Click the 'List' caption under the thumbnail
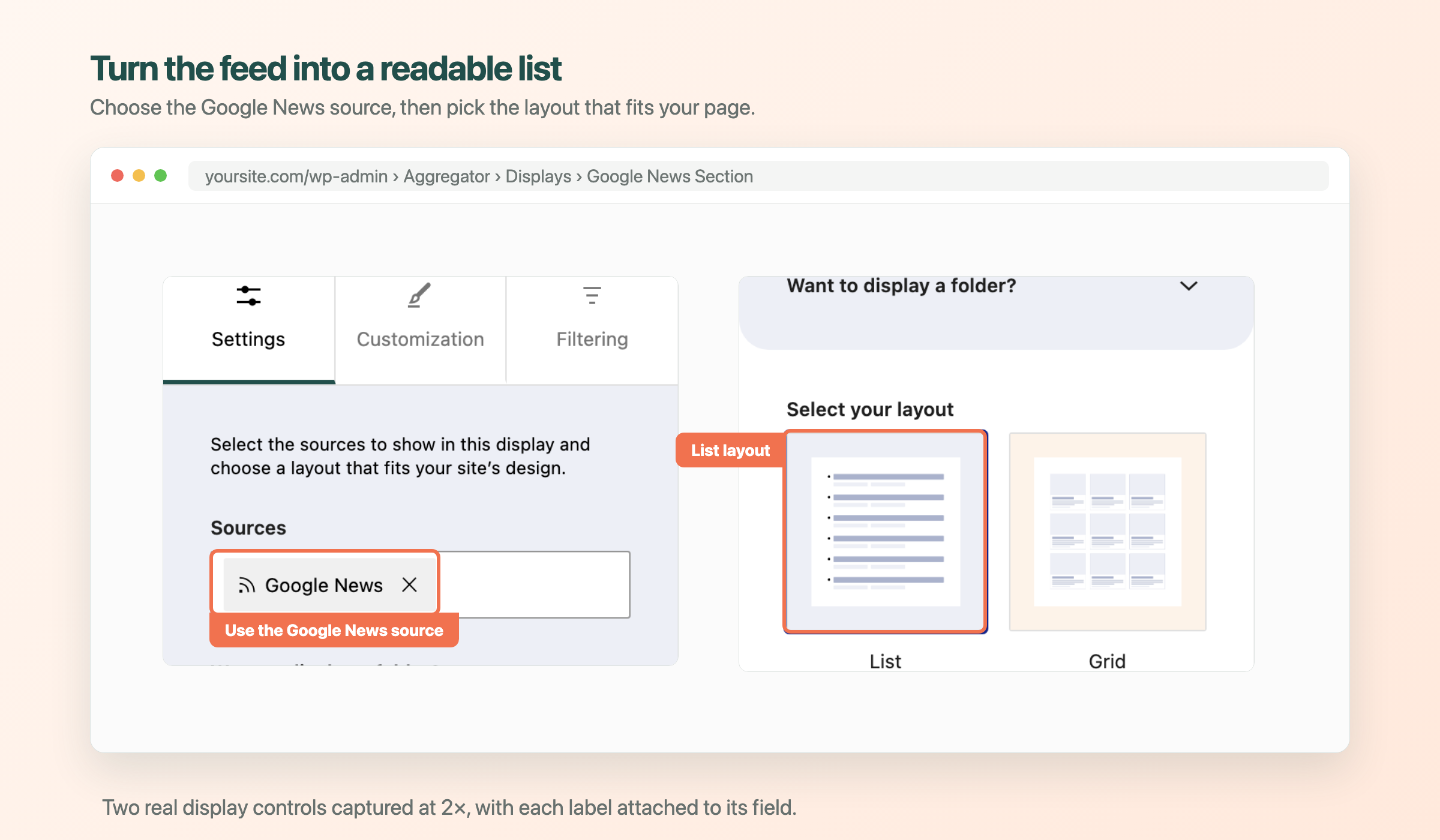Screen dimensions: 1440x840 886,661
